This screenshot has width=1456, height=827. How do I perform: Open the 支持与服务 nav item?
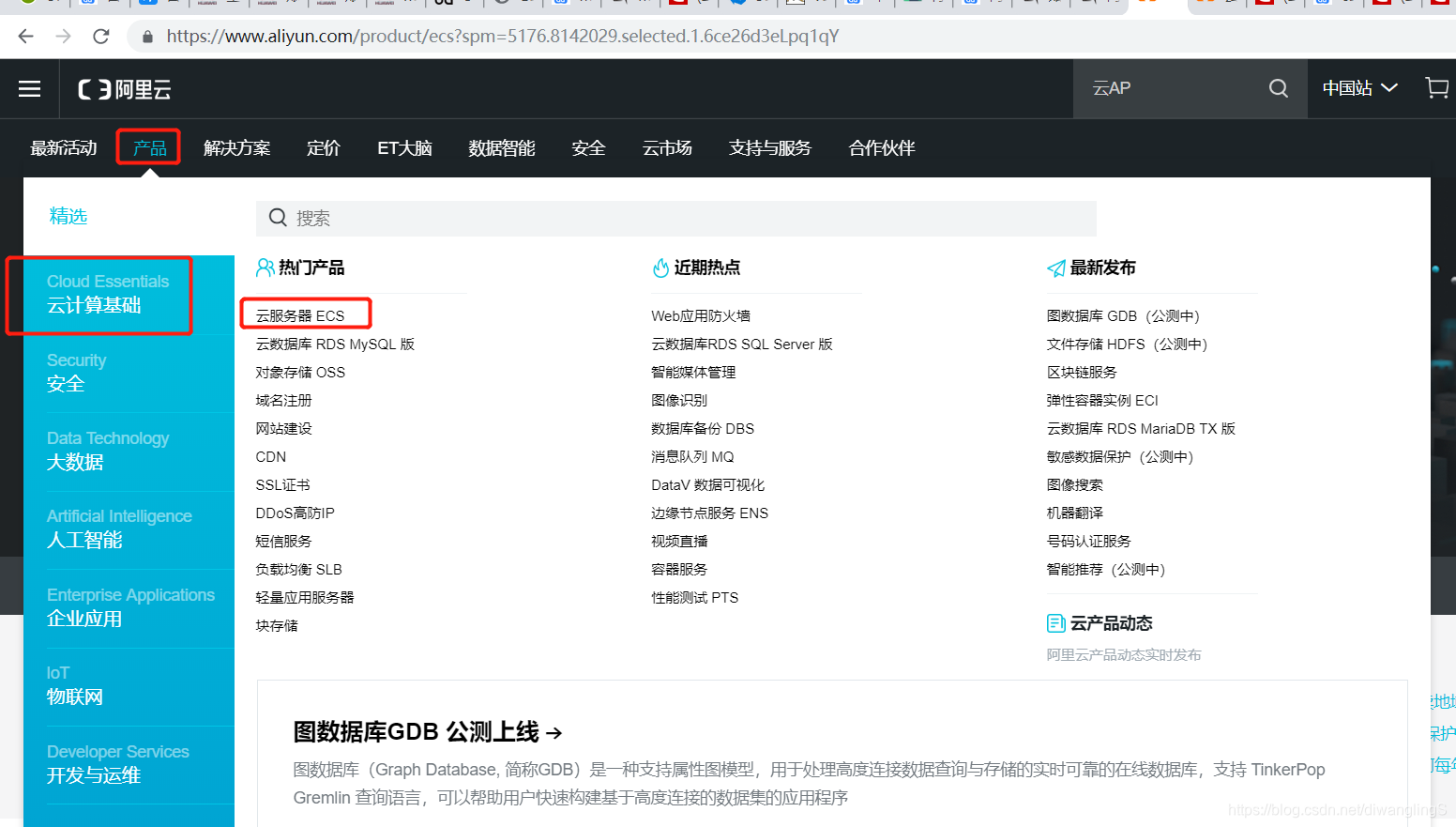(770, 148)
